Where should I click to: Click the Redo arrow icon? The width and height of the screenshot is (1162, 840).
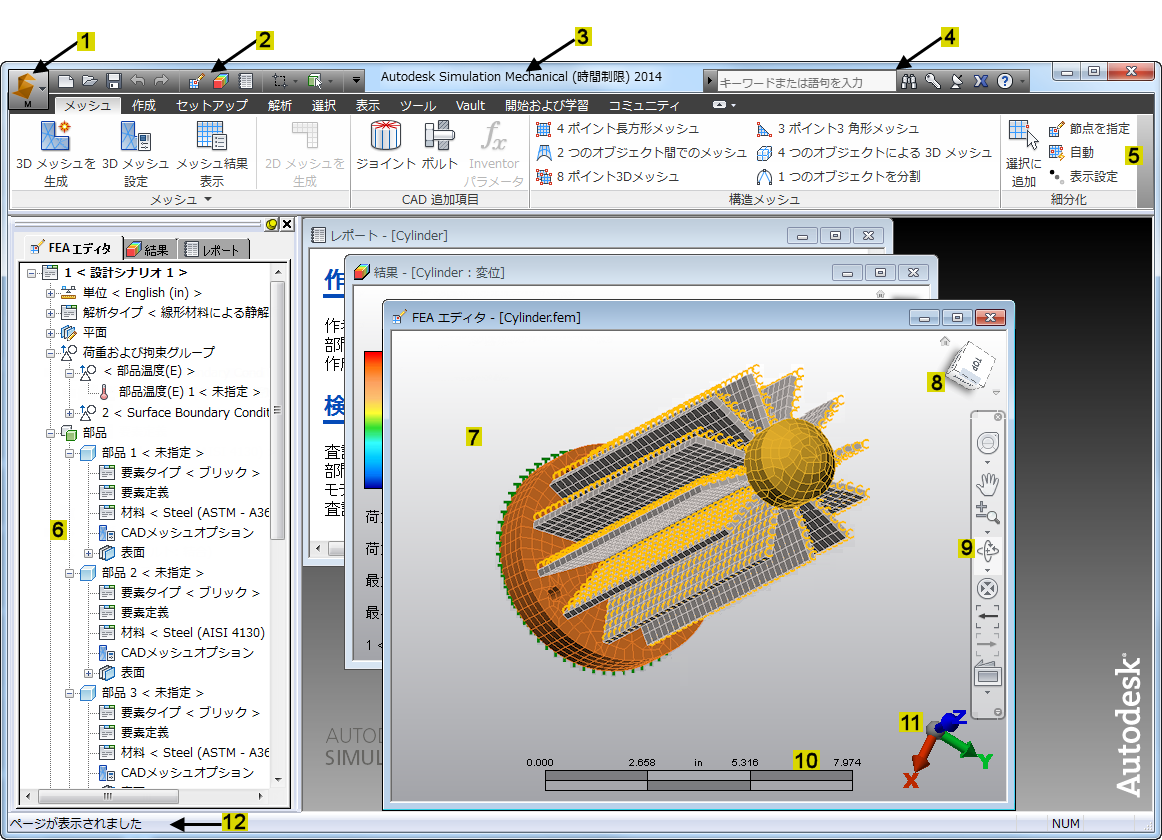click(x=161, y=81)
